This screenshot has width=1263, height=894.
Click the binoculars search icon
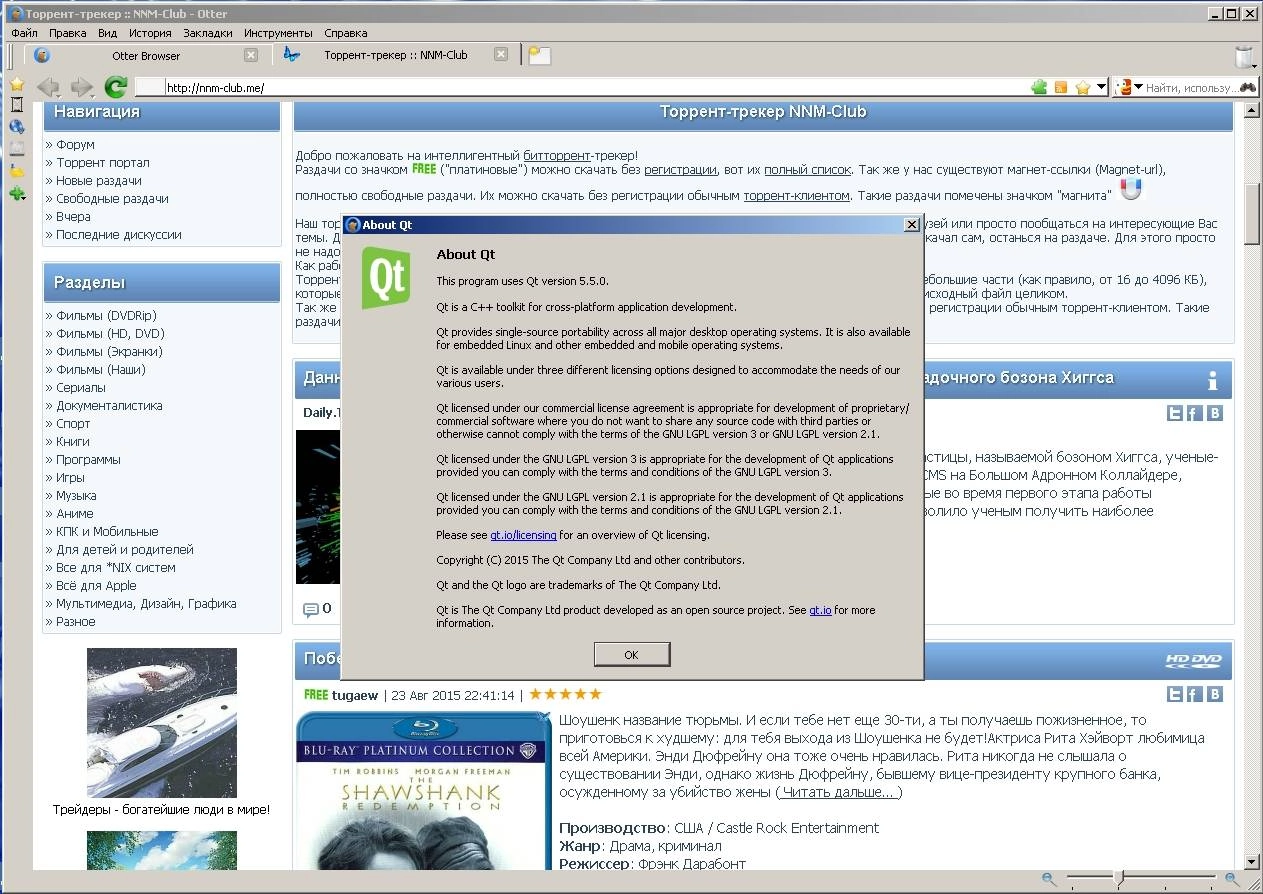pyautogui.click(x=1249, y=88)
